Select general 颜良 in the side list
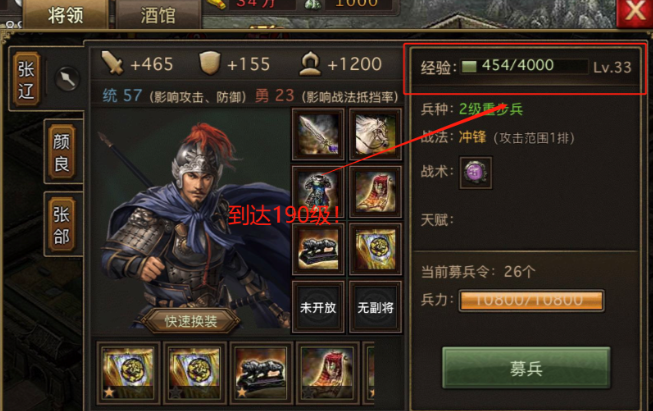Image resolution: width=653 pixels, height=411 pixels. (62, 152)
